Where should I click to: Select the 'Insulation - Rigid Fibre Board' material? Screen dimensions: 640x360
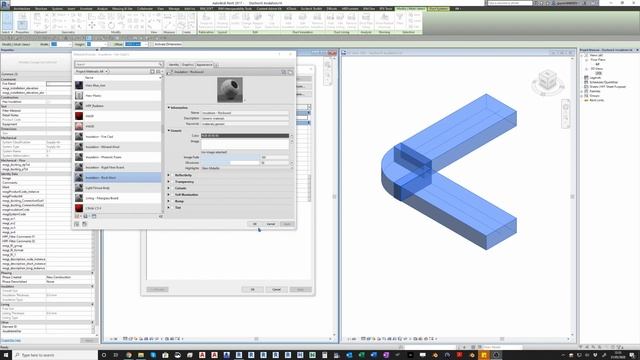pos(118,167)
